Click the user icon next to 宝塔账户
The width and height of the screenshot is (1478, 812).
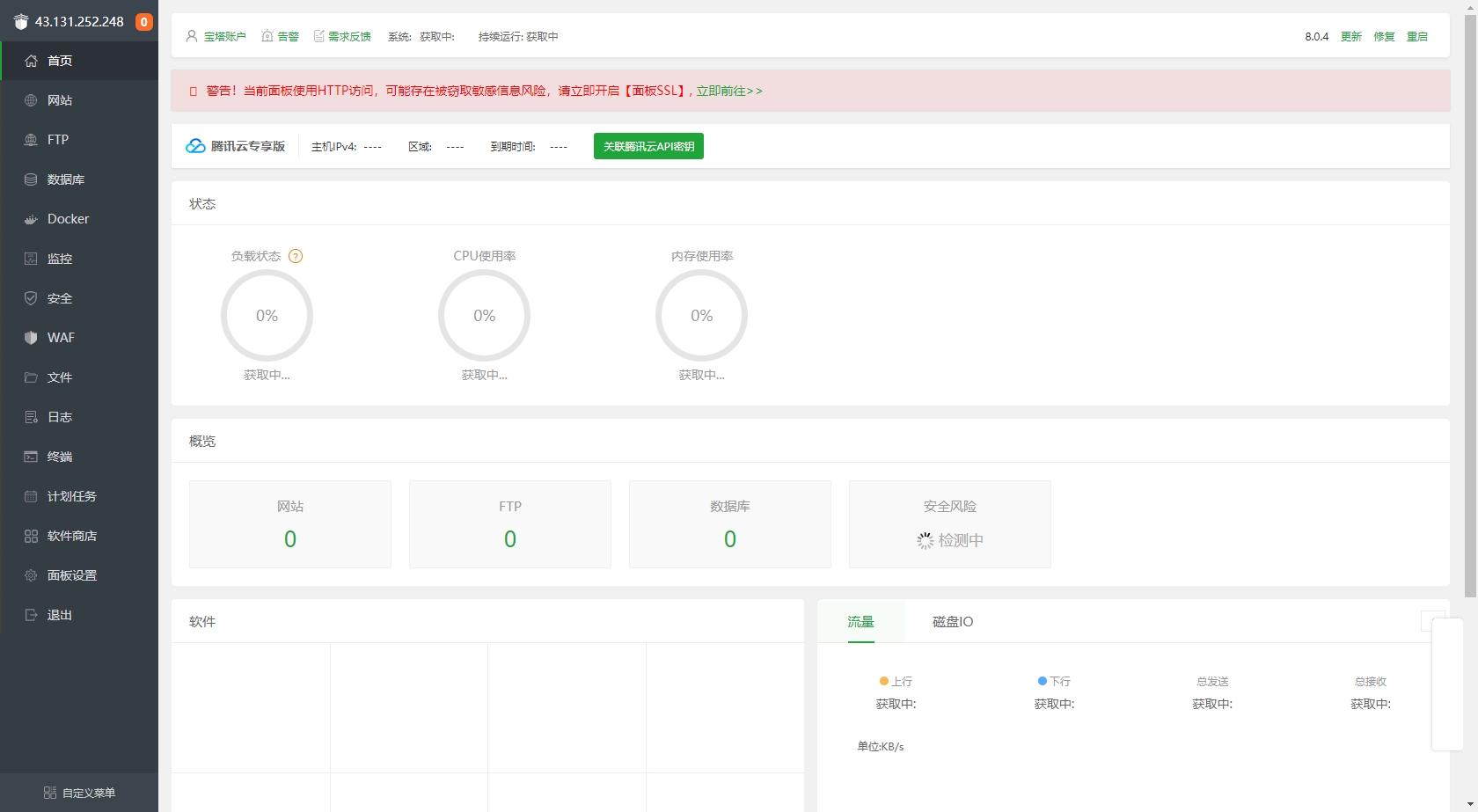point(192,36)
